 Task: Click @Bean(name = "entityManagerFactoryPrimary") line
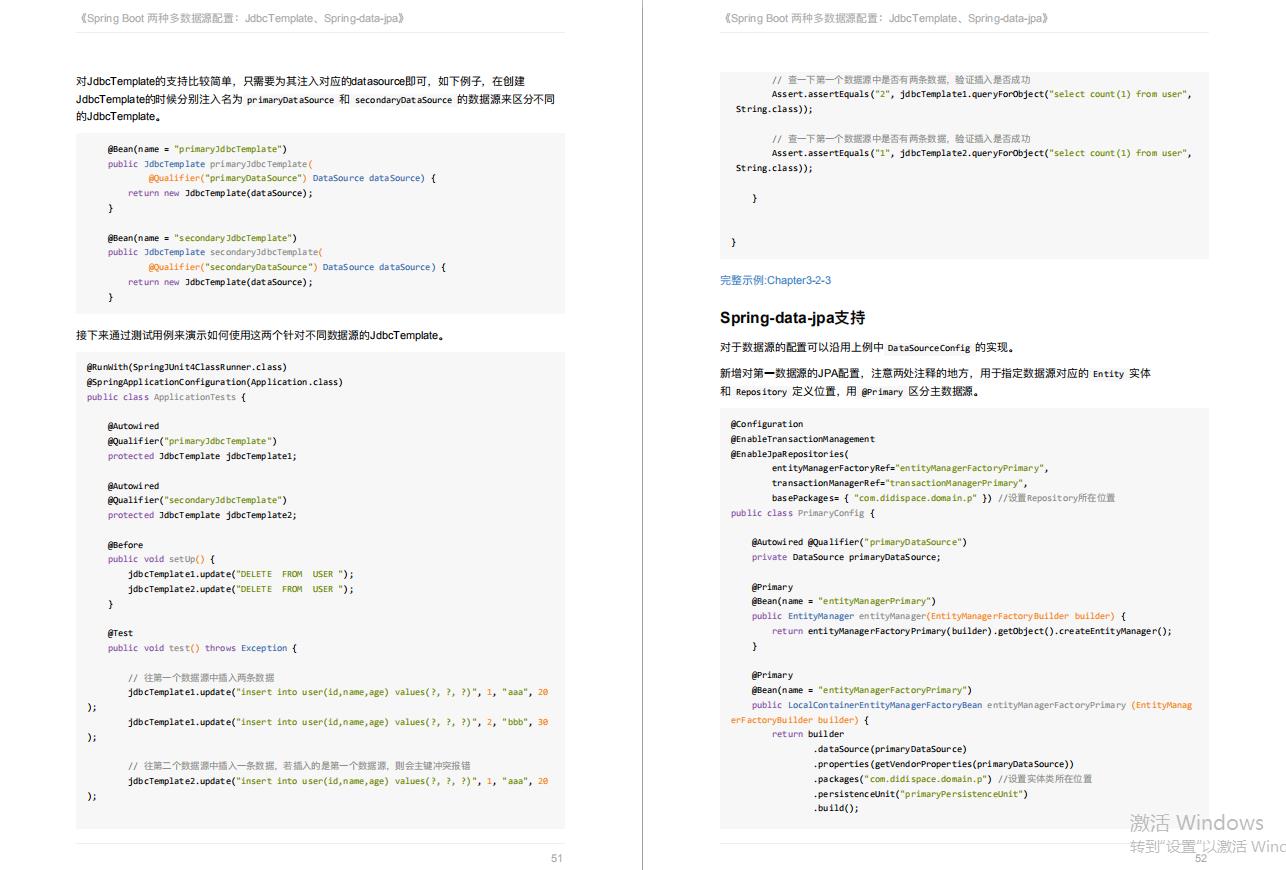[862, 690]
